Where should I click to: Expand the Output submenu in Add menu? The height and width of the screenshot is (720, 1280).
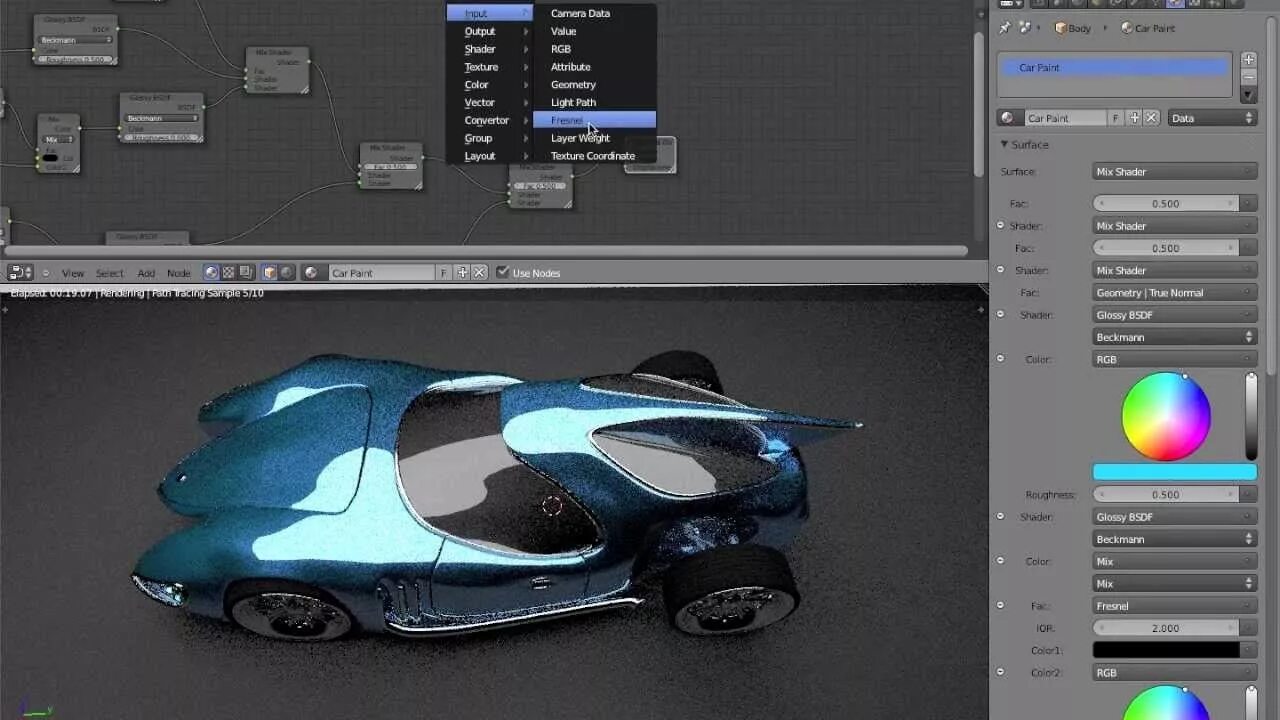(x=490, y=31)
